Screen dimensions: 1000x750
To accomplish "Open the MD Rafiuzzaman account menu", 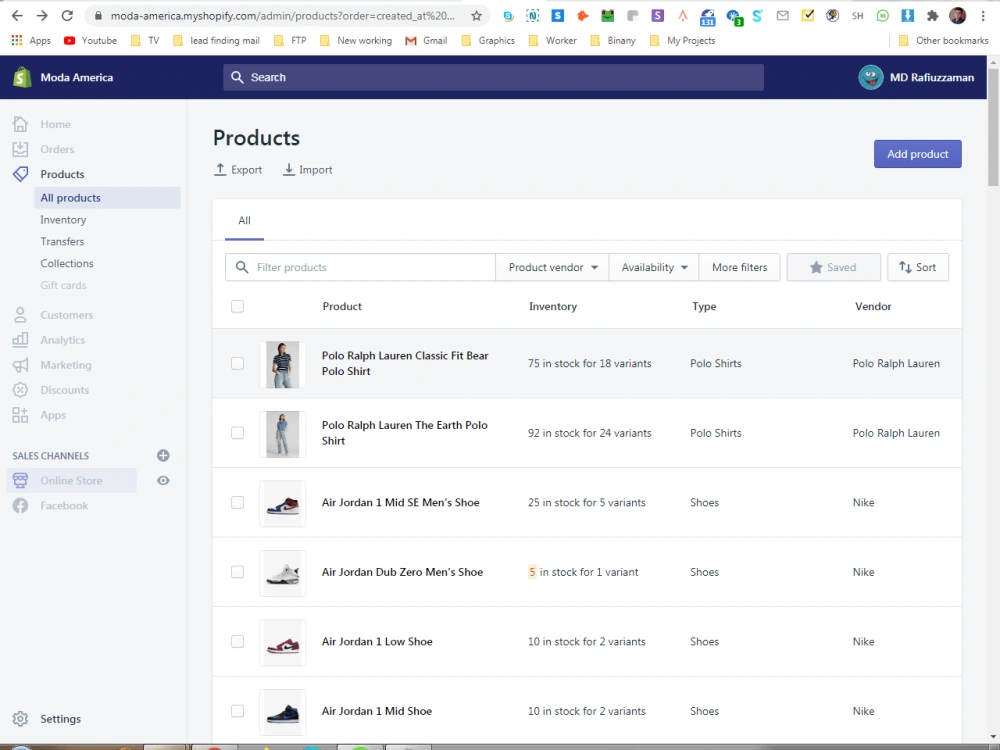I will [x=916, y=77].
